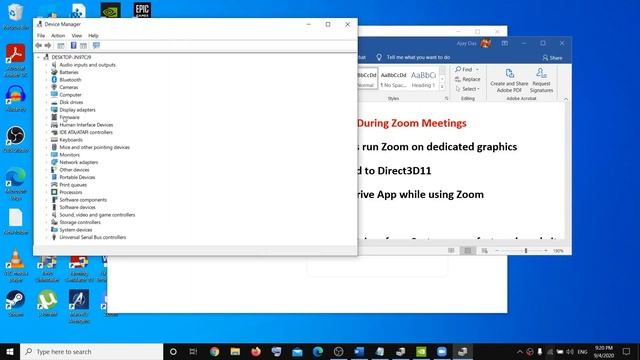
Task: Click the Windows Start button
Action: [10, 351]
